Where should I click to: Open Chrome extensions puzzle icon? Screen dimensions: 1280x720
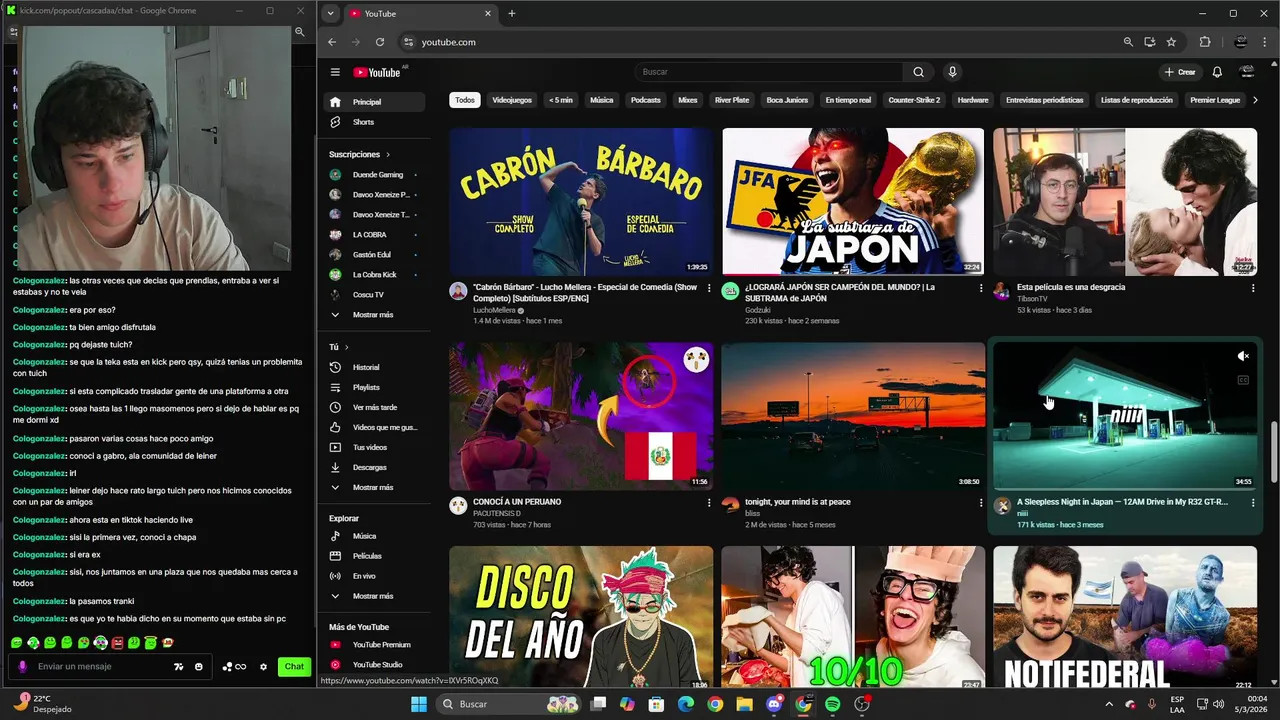1205,42
